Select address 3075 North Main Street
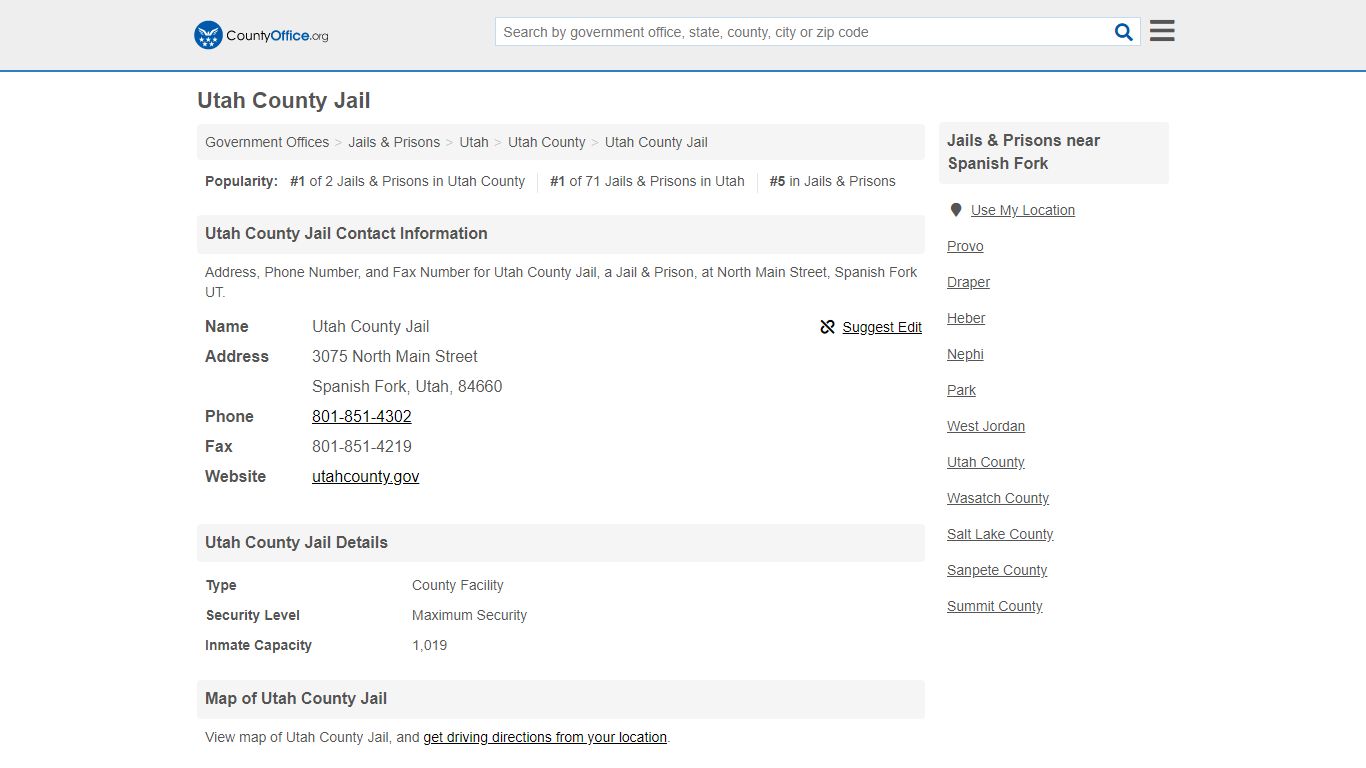This screenshot has width=1366, height=768. [x=395, y=356]
